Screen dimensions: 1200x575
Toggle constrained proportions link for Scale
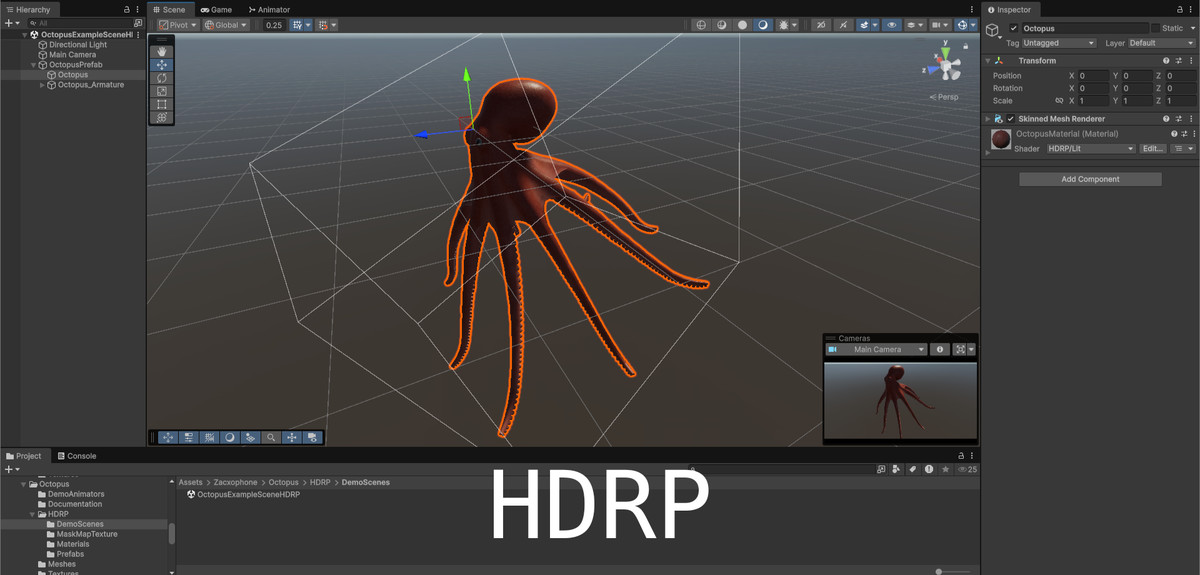1059,101
